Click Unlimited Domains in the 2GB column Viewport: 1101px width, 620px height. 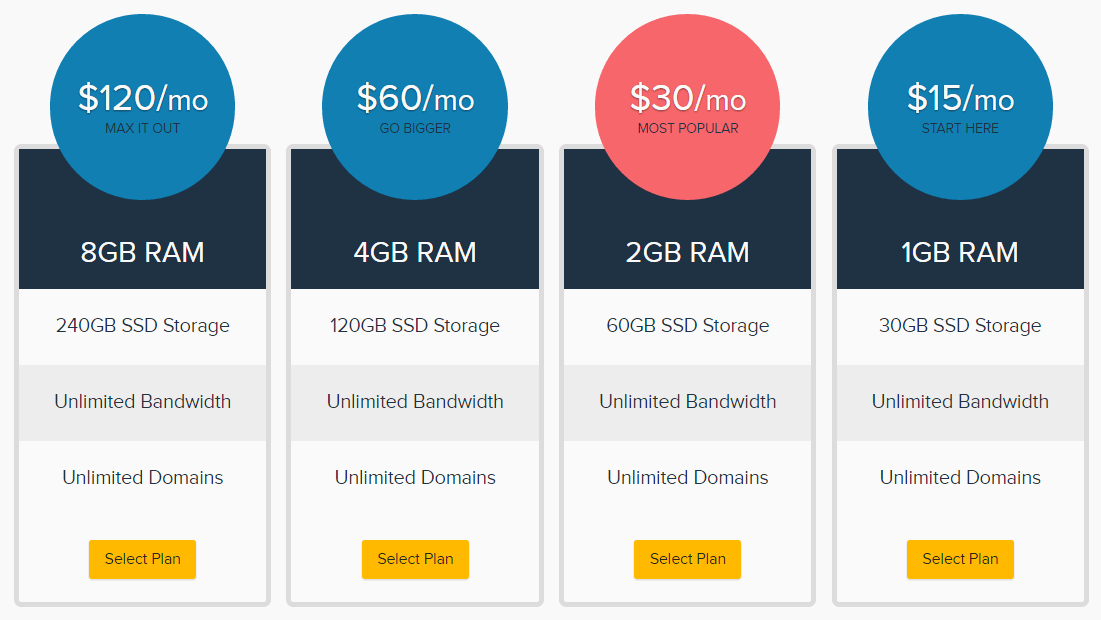(x=687, y=478)
